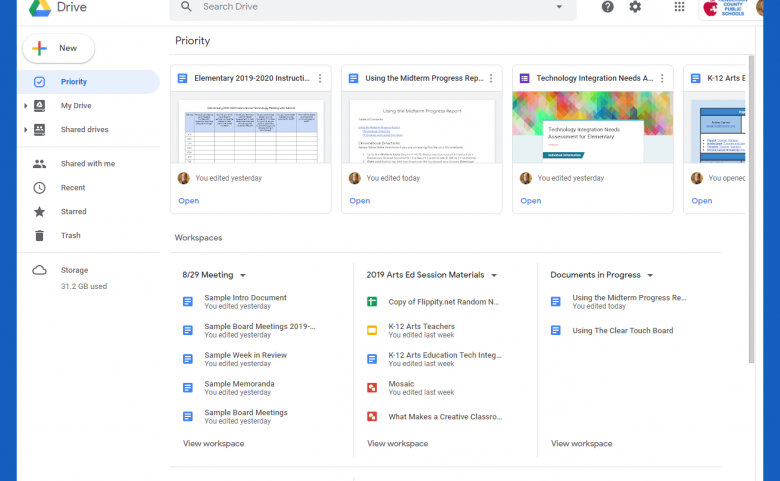Click the New button

pyautogui.click(x=58, y=48)
